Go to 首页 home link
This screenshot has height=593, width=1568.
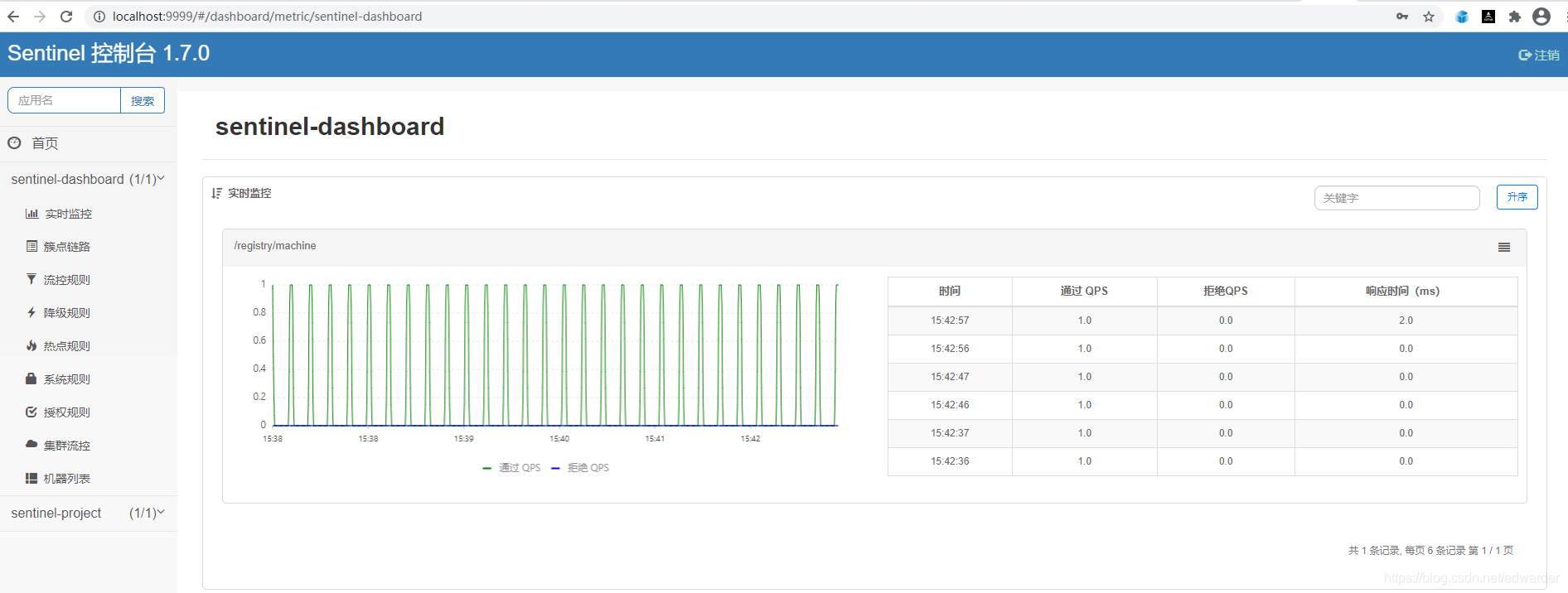45,143
